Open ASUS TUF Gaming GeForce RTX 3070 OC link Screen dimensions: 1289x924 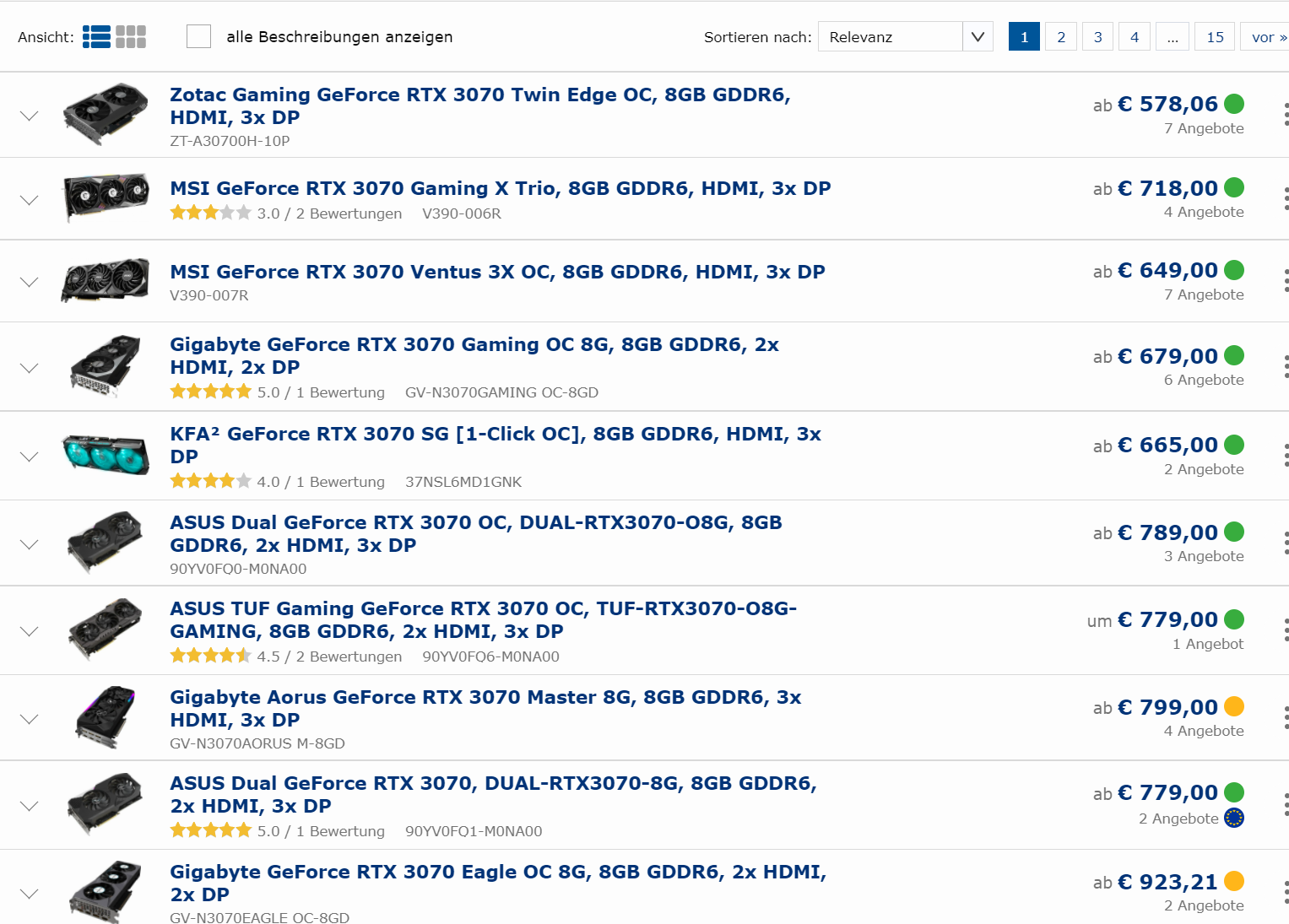[x=483, y=619]
